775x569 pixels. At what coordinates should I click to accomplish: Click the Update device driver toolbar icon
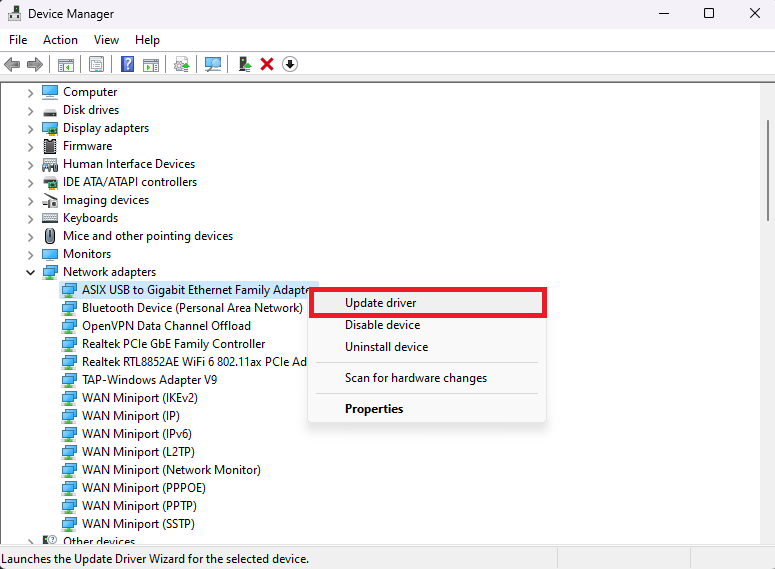[x=244, y=64]
